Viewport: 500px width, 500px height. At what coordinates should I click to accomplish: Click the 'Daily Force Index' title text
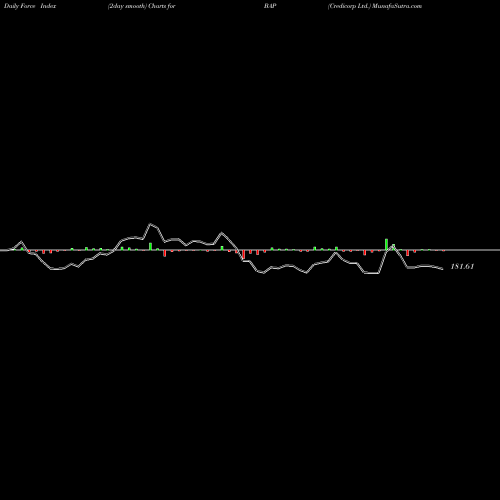click(30, 6)
